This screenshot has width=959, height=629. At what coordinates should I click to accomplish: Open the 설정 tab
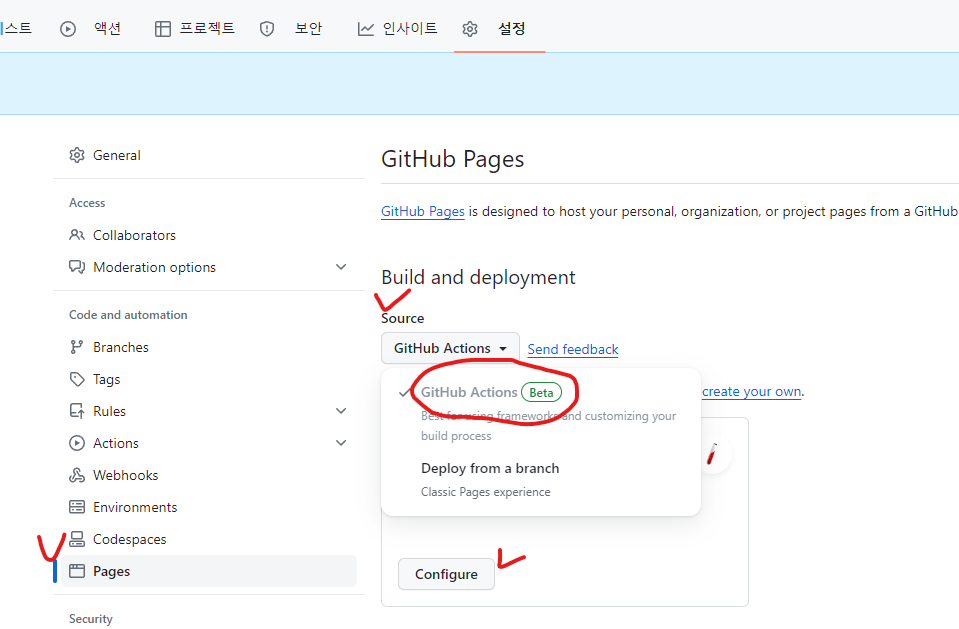coord(512,29)
